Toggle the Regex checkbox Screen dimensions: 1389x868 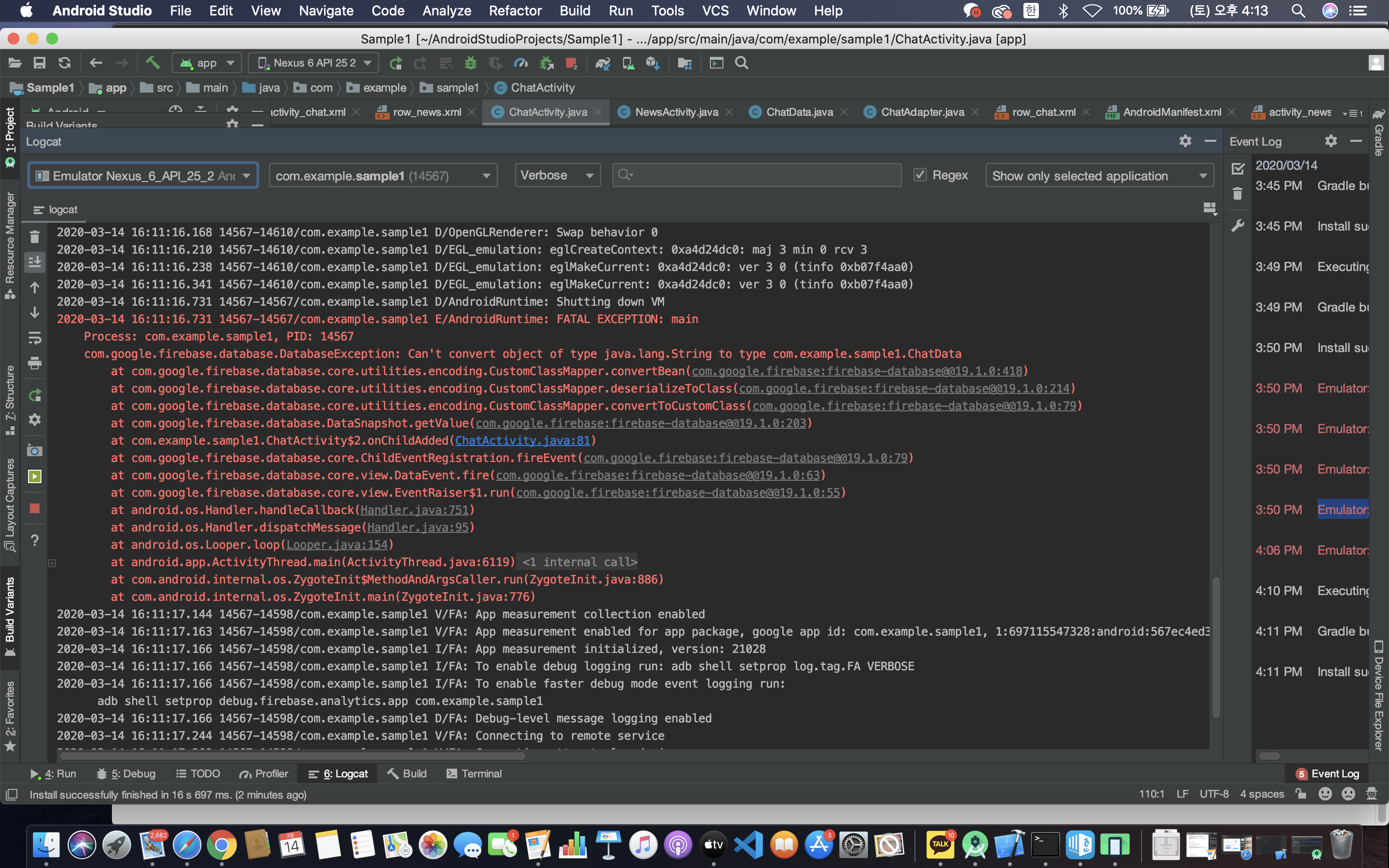[920, 175]
